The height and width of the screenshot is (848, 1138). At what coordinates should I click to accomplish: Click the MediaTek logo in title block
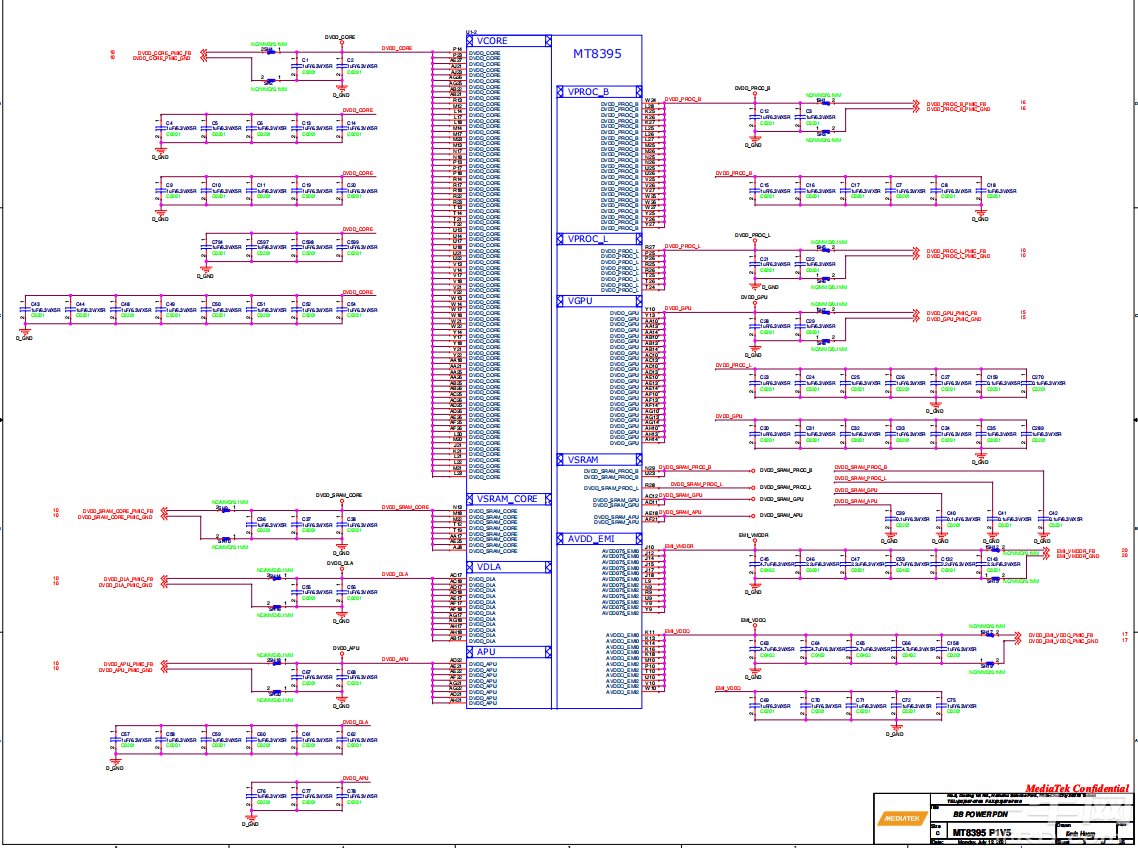point(901,818)
